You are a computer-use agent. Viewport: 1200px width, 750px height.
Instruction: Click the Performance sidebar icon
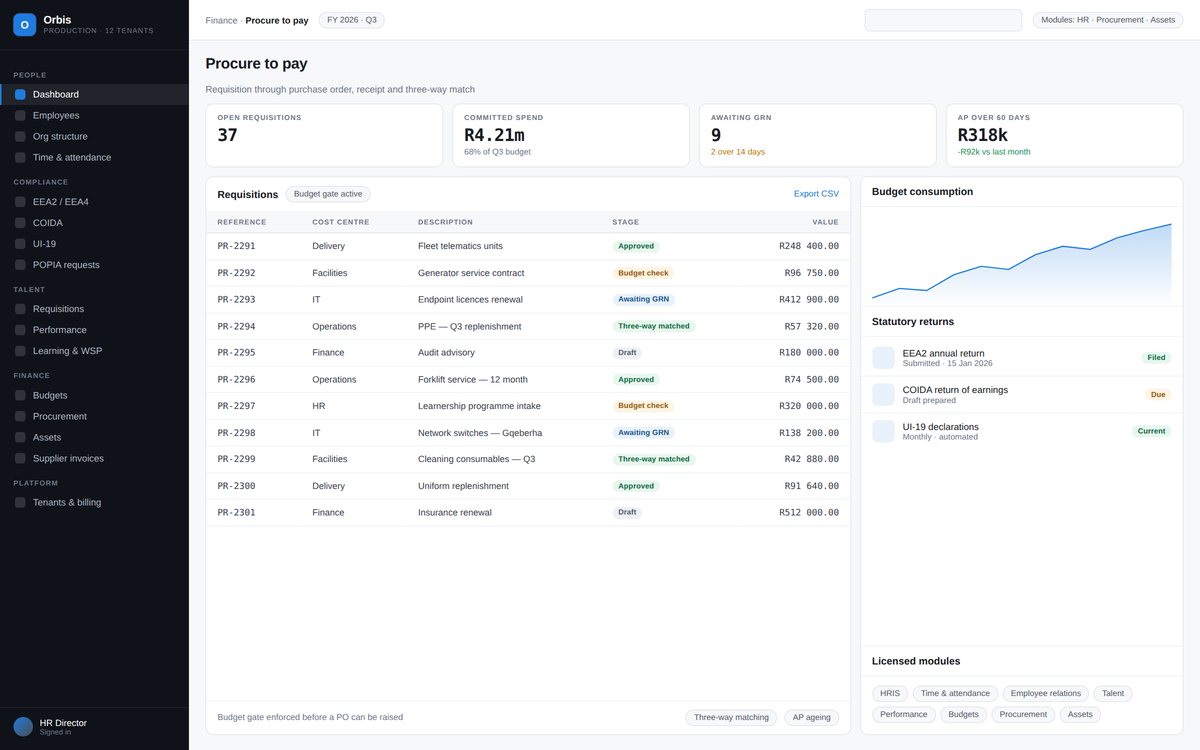click(x=20, y=329)
